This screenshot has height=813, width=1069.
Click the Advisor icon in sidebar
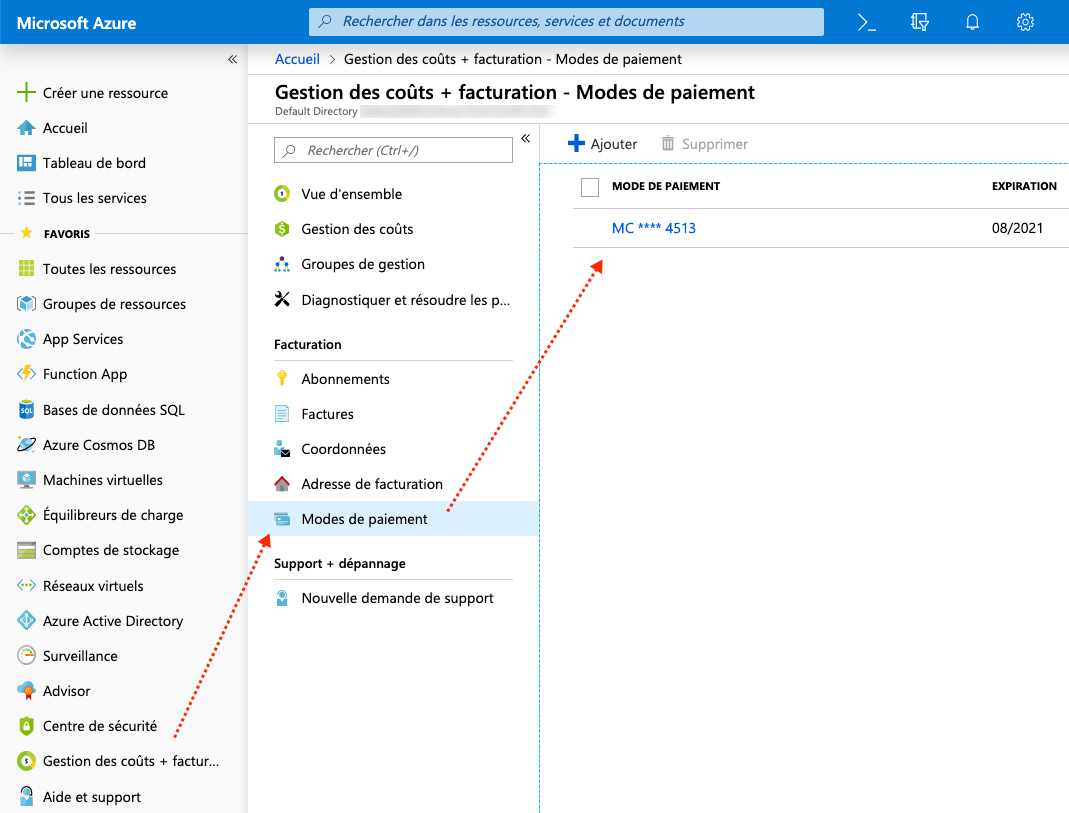pos(26,690)
